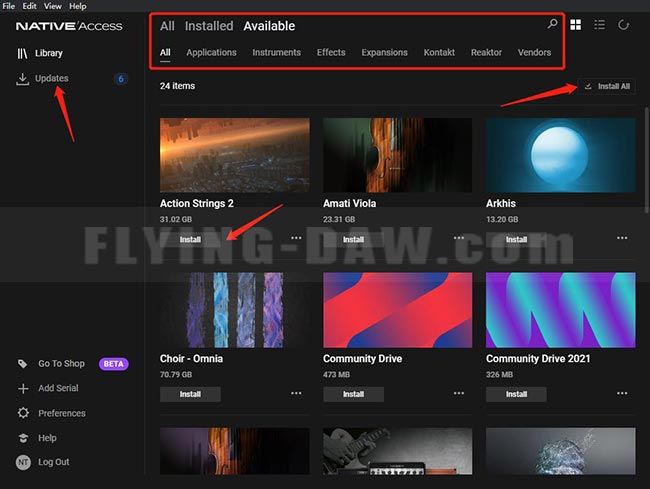Install Action Strings 2
Screen dimensions: 650x489
coord(190,239)
